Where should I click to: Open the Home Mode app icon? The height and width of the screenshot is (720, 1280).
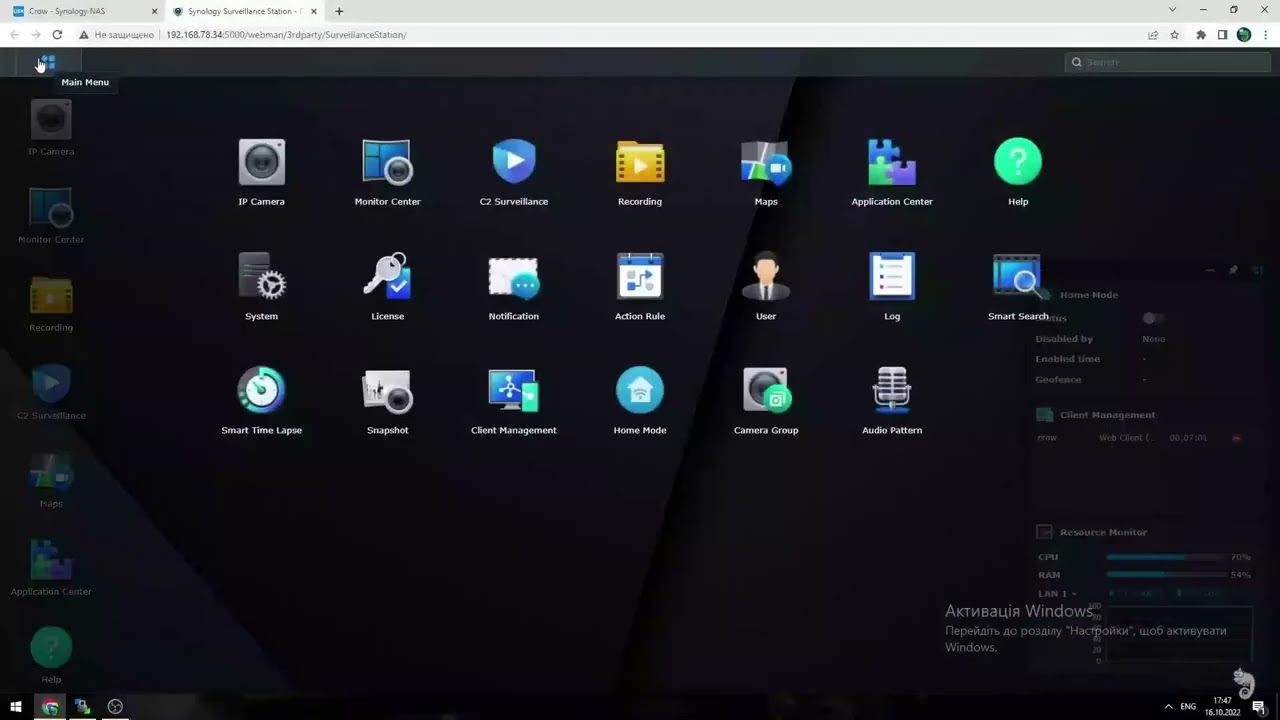click(640, 400)
